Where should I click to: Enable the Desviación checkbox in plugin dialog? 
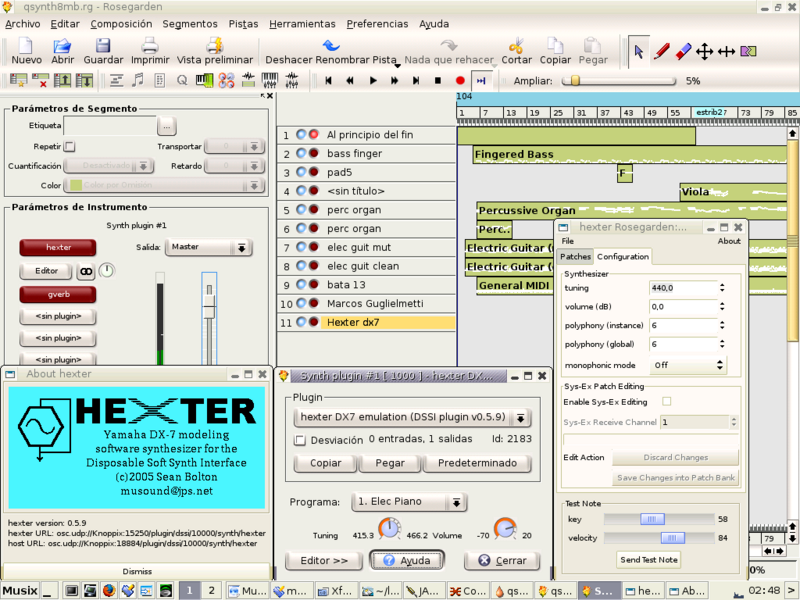point(300,439)
